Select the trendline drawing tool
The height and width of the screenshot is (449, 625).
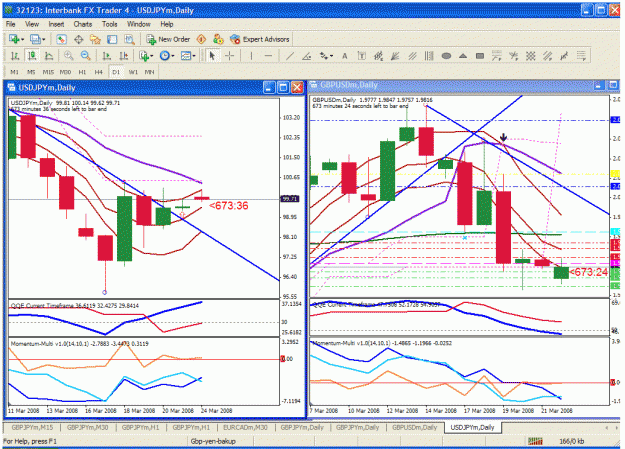[290, 56]
